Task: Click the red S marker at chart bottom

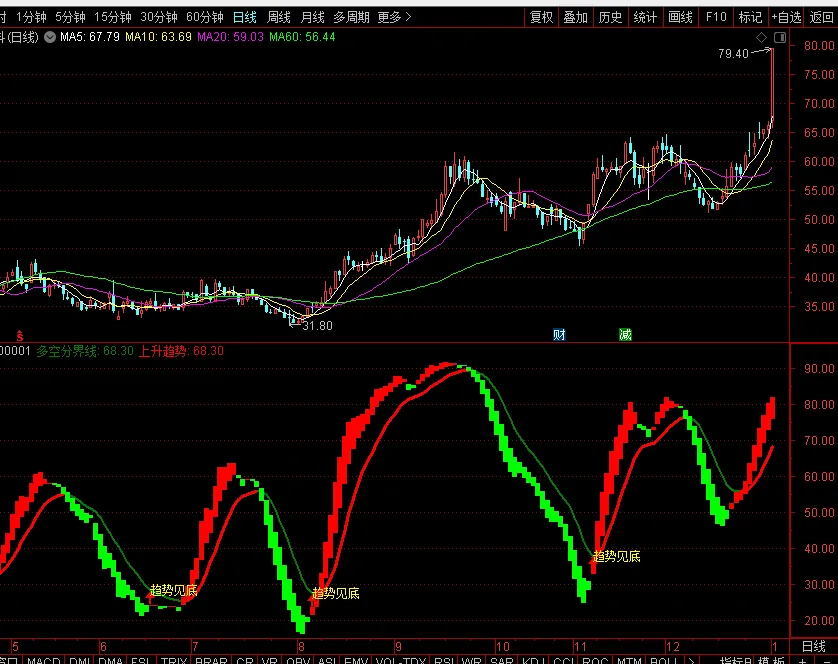Action: 20,336
